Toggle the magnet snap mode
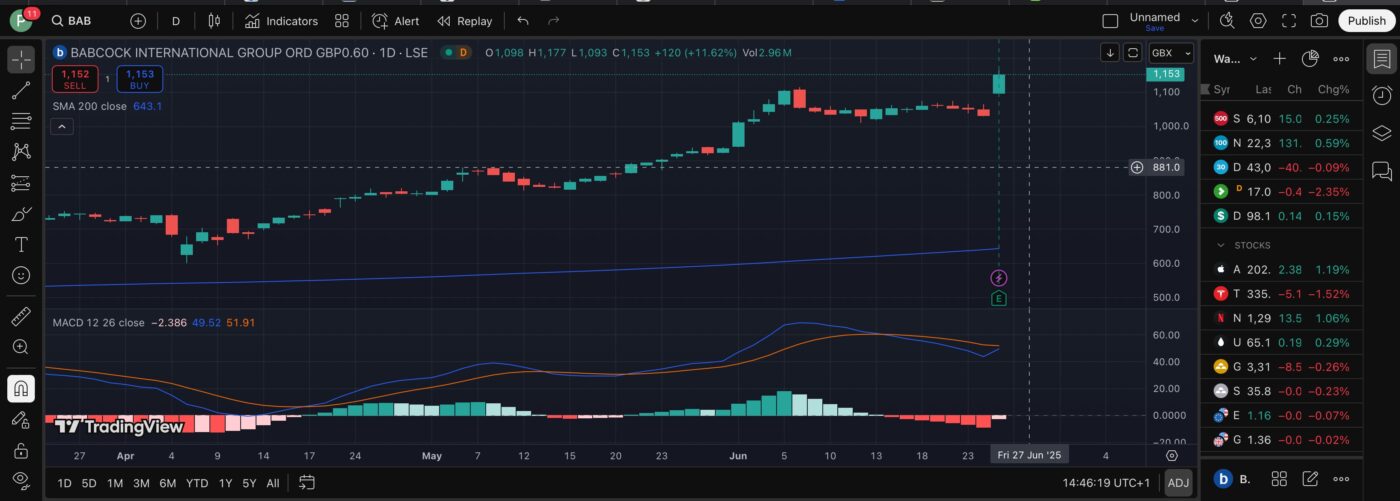The image size is (1400, 501). pyautogui.click(x=21, y=388)
